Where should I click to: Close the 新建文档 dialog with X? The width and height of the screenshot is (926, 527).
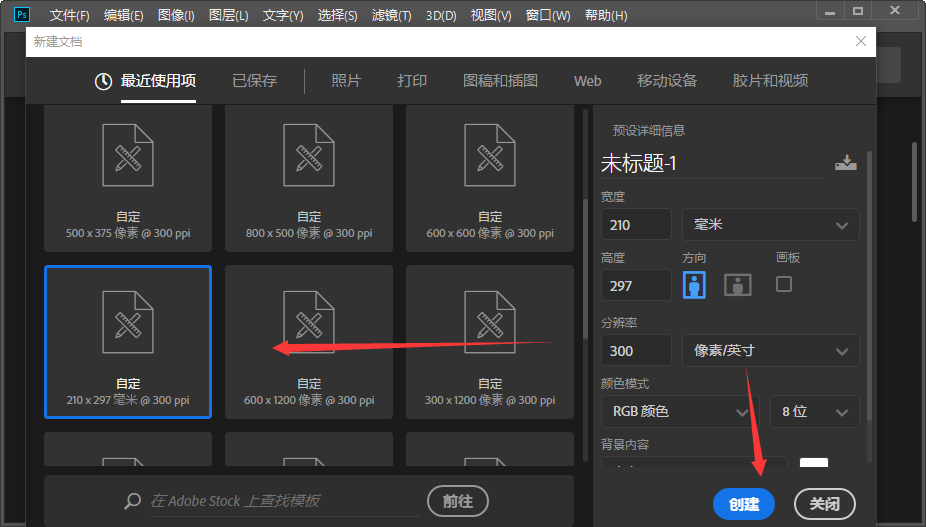(x=861, y=41)
